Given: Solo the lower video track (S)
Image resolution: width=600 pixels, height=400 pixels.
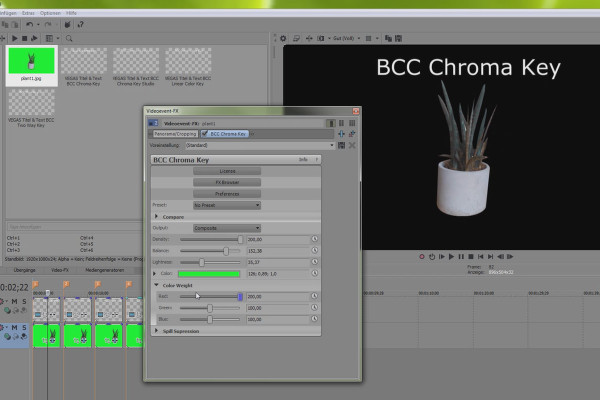Looking at the screenshot, I should point(24,327).
